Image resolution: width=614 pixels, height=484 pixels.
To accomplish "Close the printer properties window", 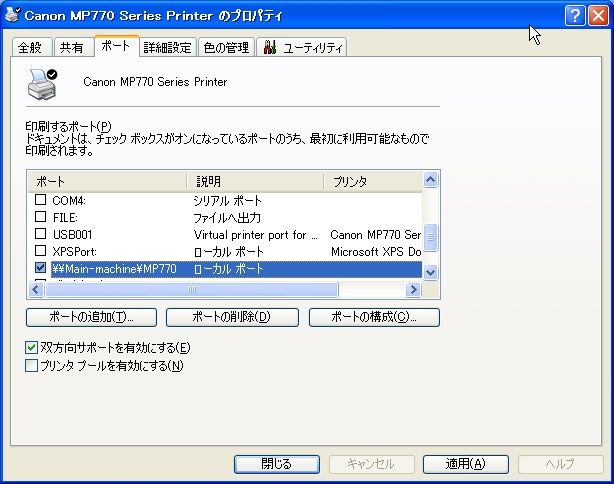I will 598,16.
